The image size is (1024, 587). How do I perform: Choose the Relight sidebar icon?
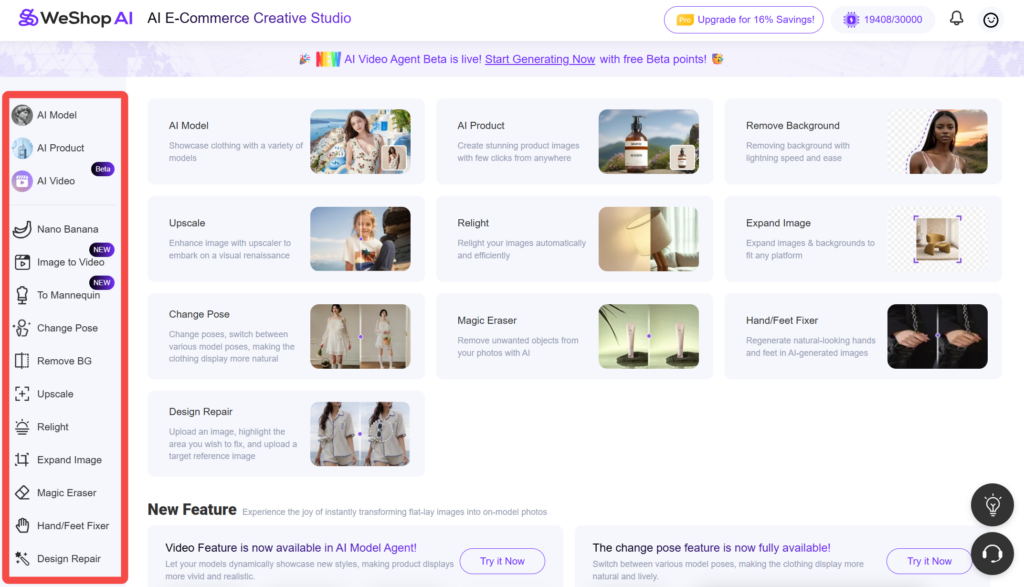pyautogui.click(x=22, y=427)
